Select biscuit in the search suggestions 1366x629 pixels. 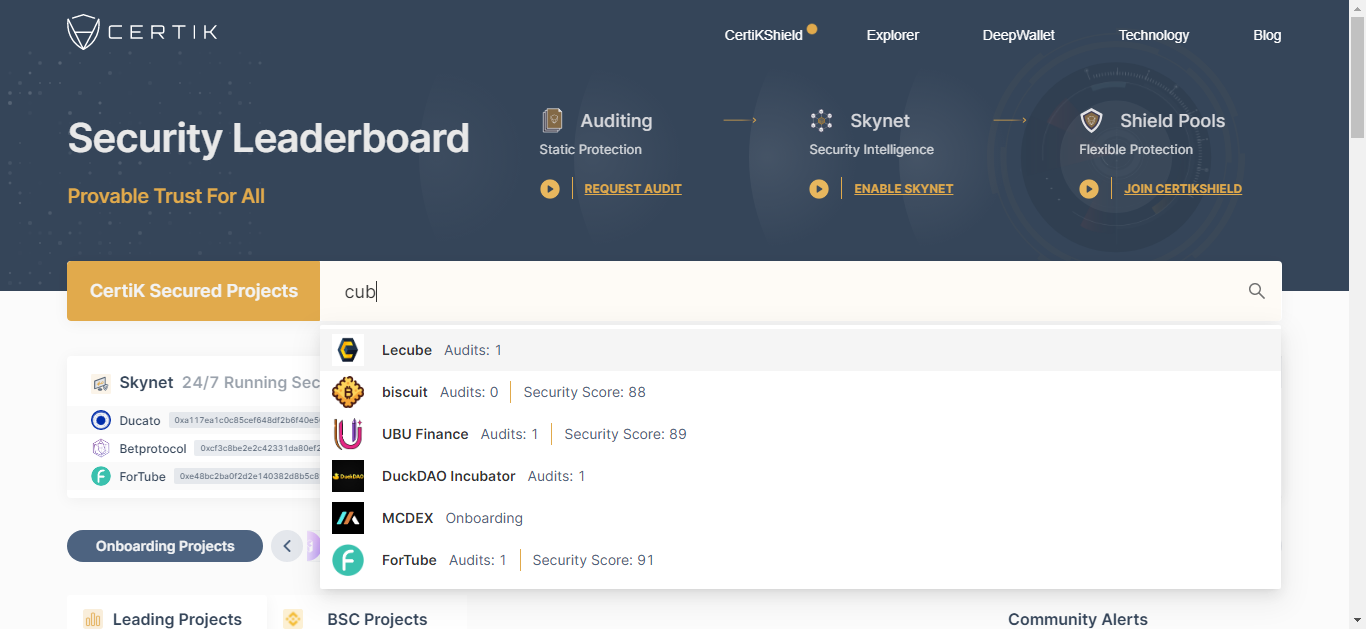(800, 392)
